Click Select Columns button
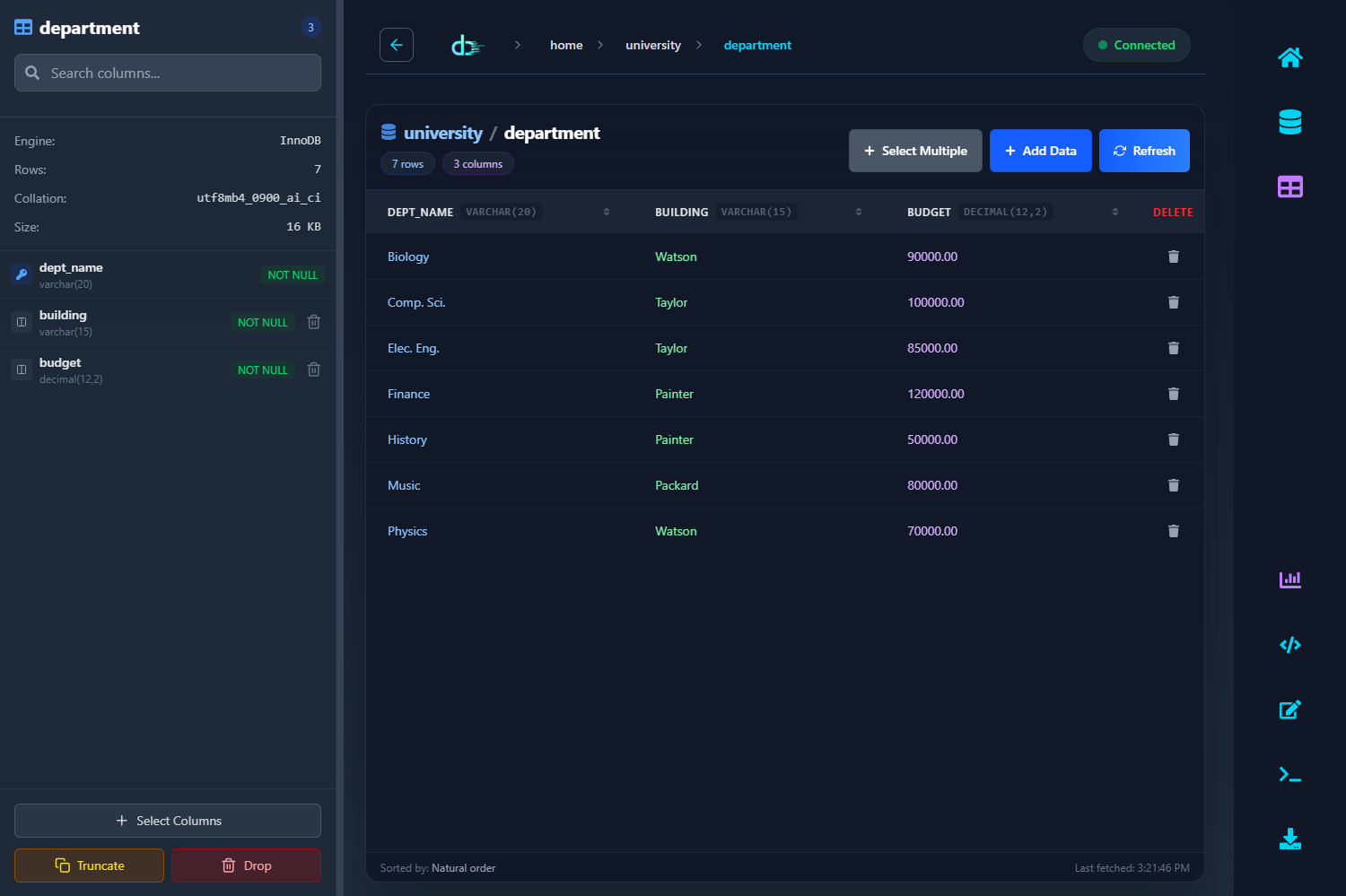 click(x=168, y=821)
